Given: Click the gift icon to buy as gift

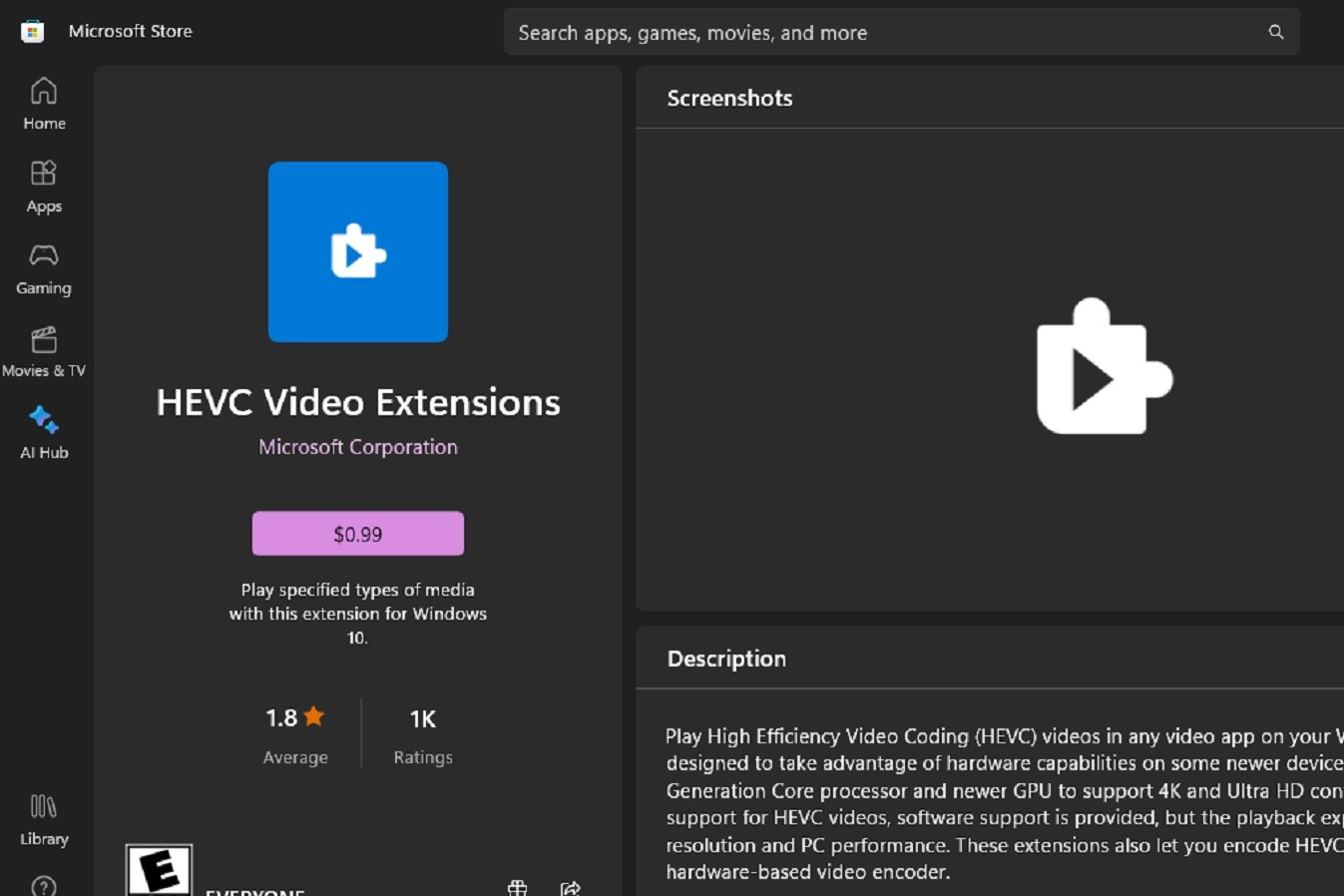Looking at the screenshot, I should 517,887.
